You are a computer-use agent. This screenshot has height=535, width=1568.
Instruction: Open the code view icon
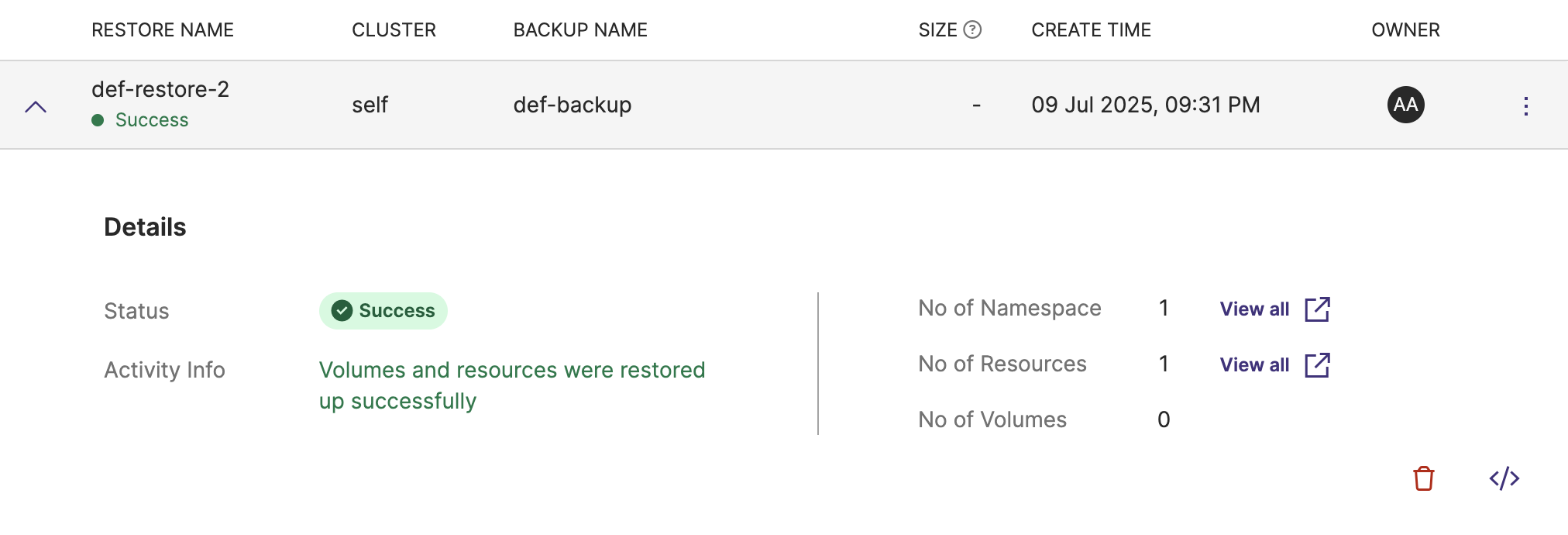(x=1504, y=478)
